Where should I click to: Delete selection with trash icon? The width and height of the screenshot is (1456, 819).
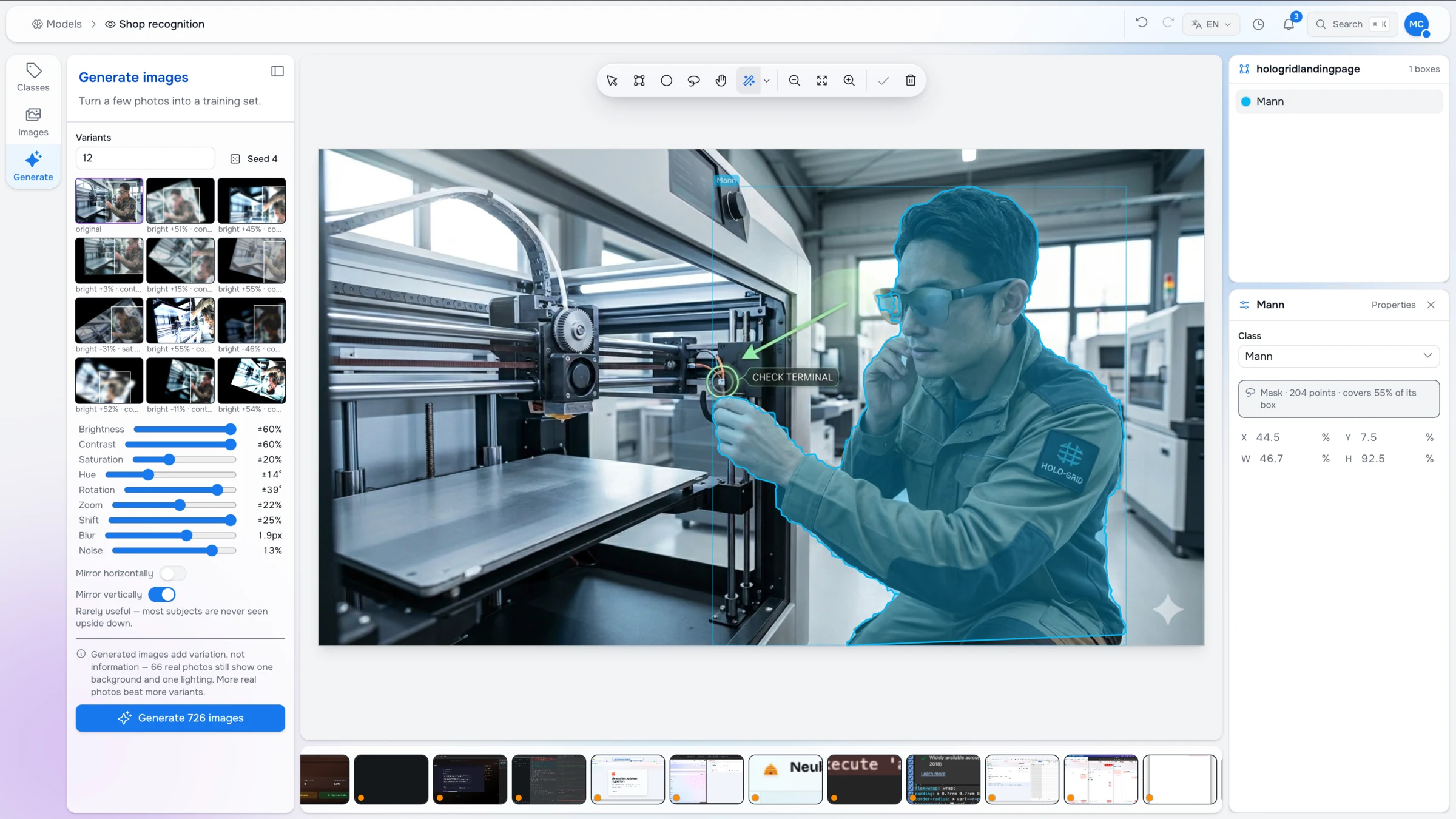click(911, 81)
